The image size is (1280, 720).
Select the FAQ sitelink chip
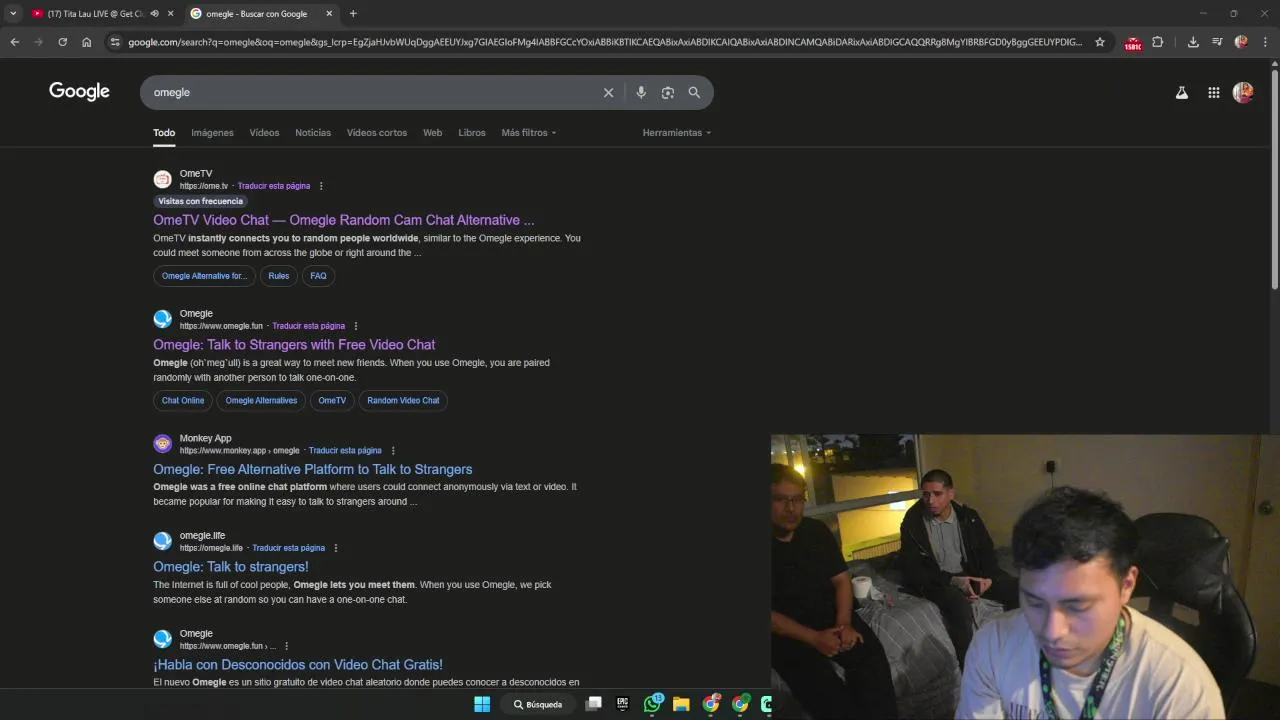[x=318, y=276]
